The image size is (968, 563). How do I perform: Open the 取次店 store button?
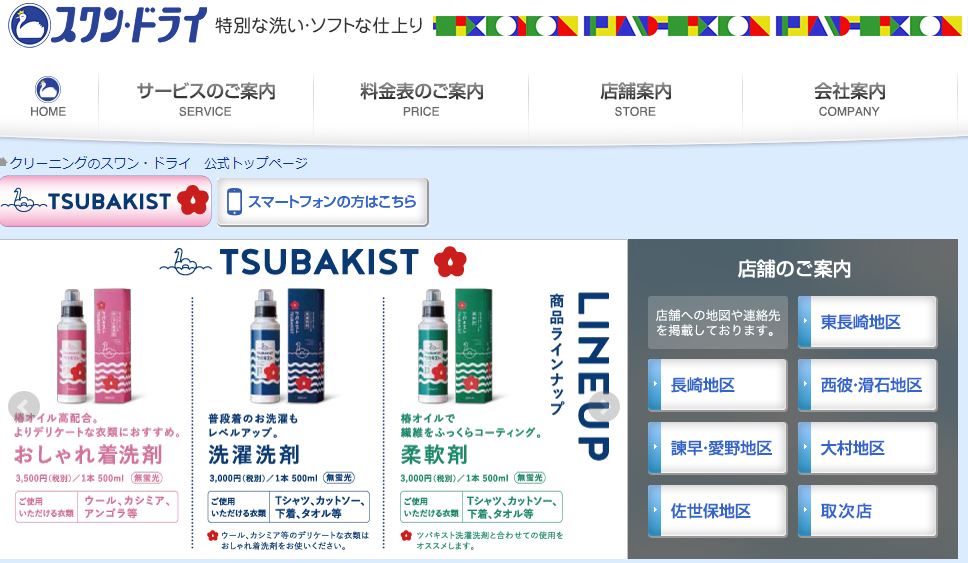(867, 511)
